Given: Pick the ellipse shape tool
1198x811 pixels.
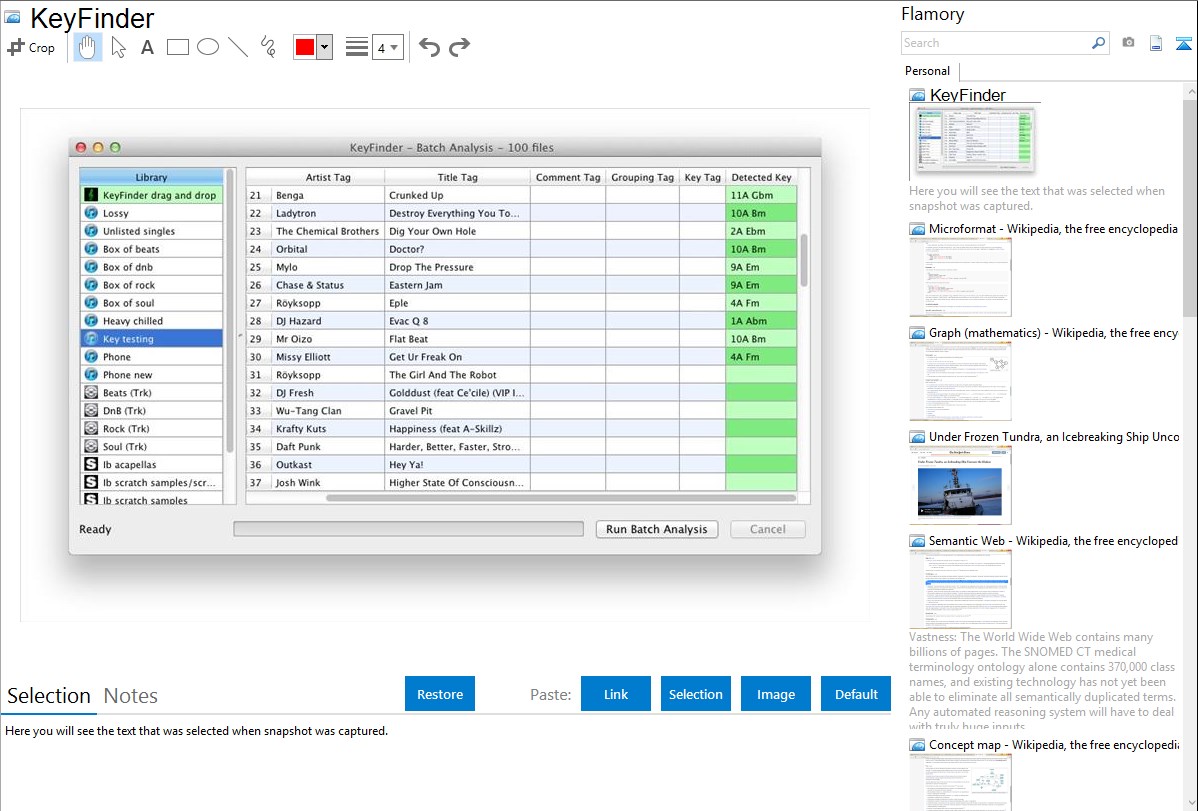Looking at the screenshot, I should point(207,47).
